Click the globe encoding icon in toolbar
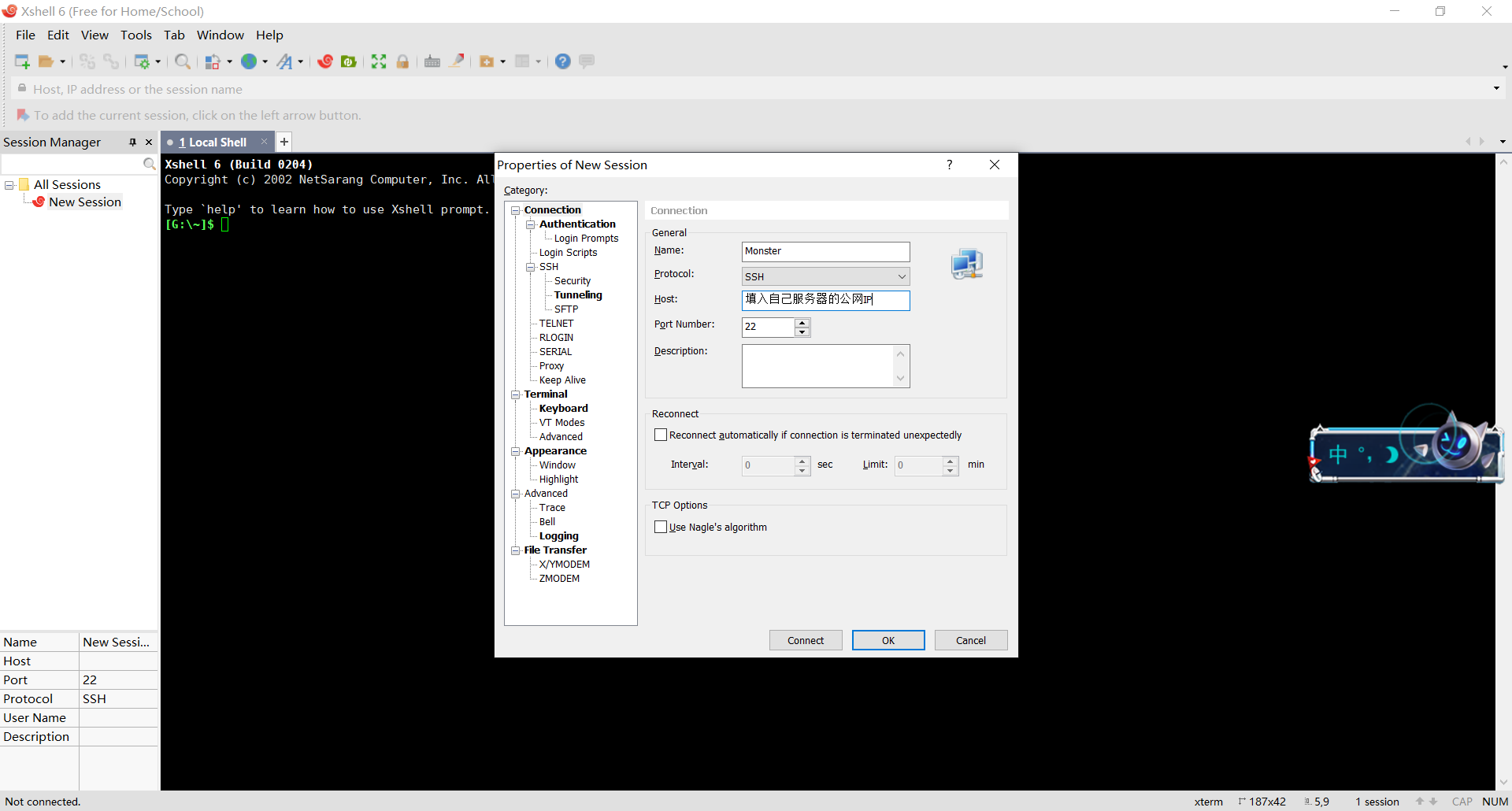 pyautogui.click(x=249, y=61)
